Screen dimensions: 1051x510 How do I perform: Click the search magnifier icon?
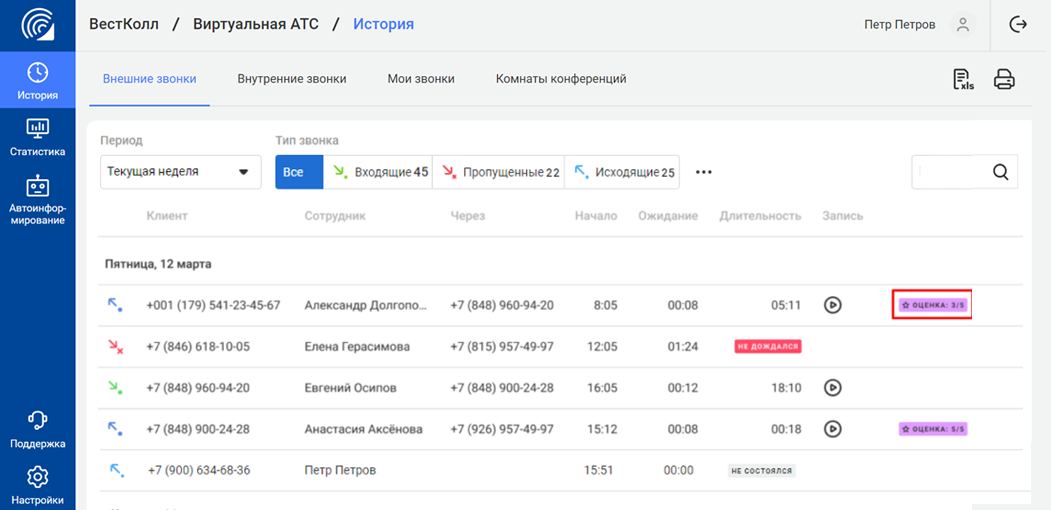click(1001, 172)
